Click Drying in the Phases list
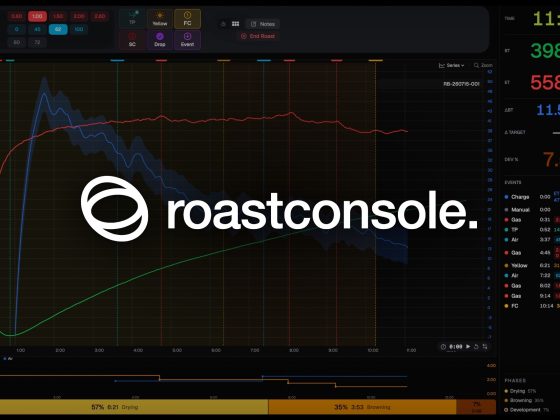560x420 pixels. [520, 391]
